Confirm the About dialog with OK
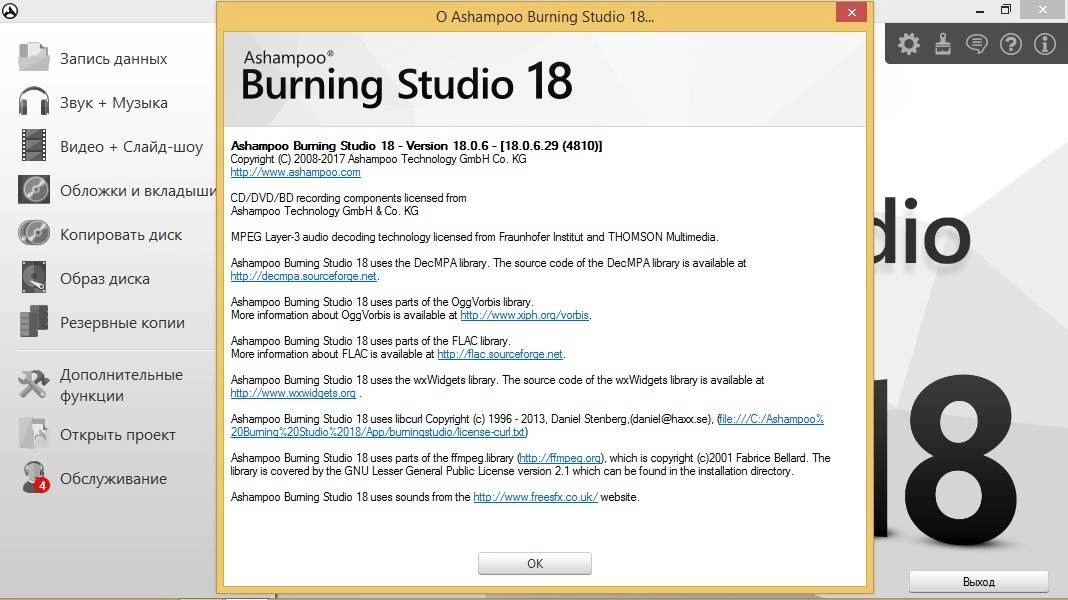Viewport: 1068px width, 600px height. coord(535,564)
